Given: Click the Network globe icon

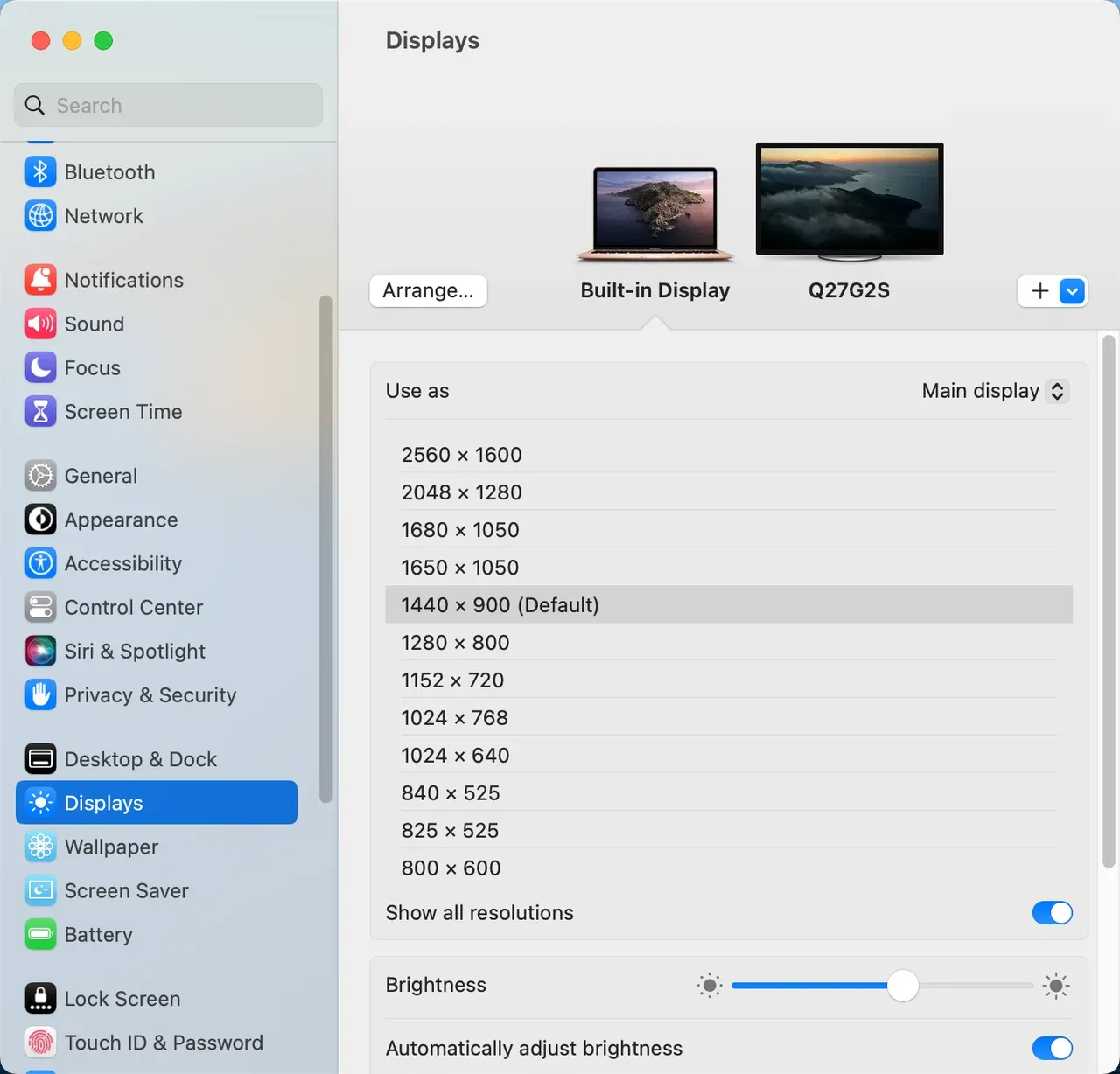Looking at the screenshot, I should (40, 215).
